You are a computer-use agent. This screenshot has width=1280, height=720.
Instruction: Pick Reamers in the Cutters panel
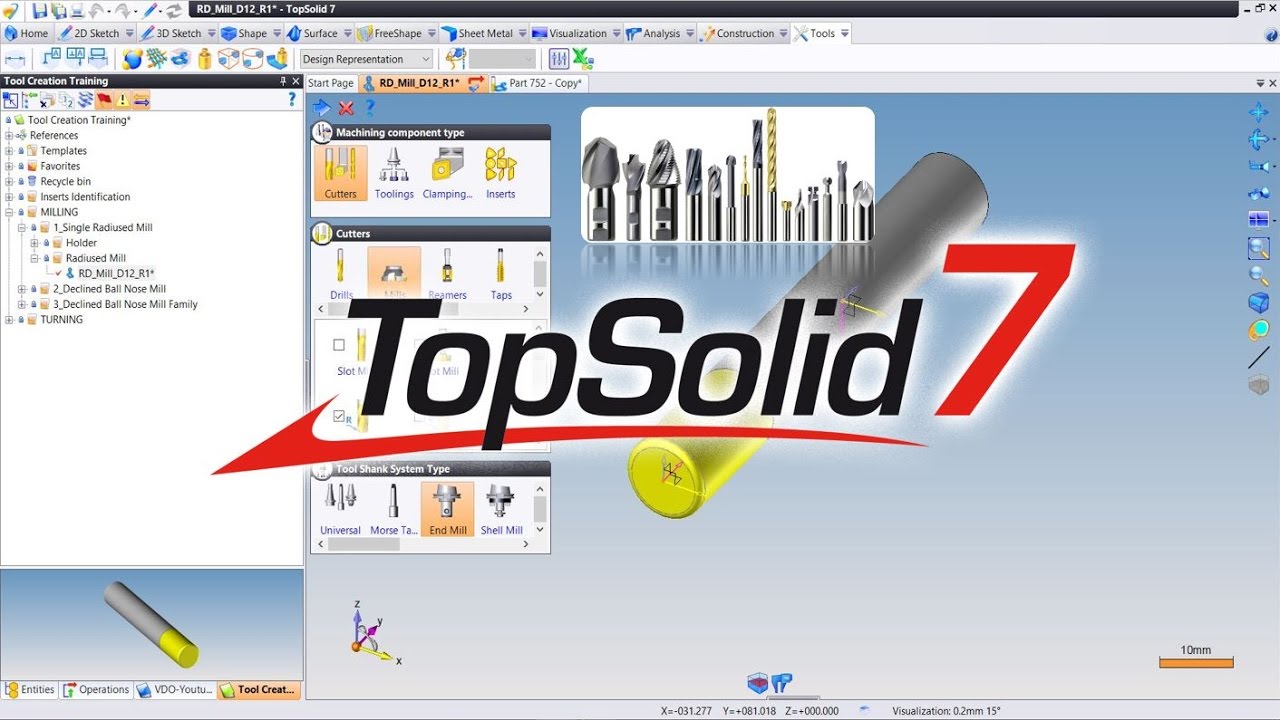(x=447, y=273)
